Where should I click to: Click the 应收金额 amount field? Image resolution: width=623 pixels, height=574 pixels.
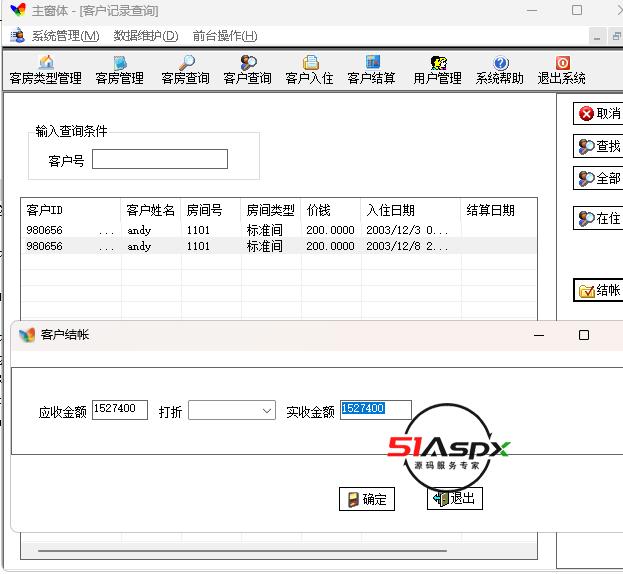(x=120, y=410)
